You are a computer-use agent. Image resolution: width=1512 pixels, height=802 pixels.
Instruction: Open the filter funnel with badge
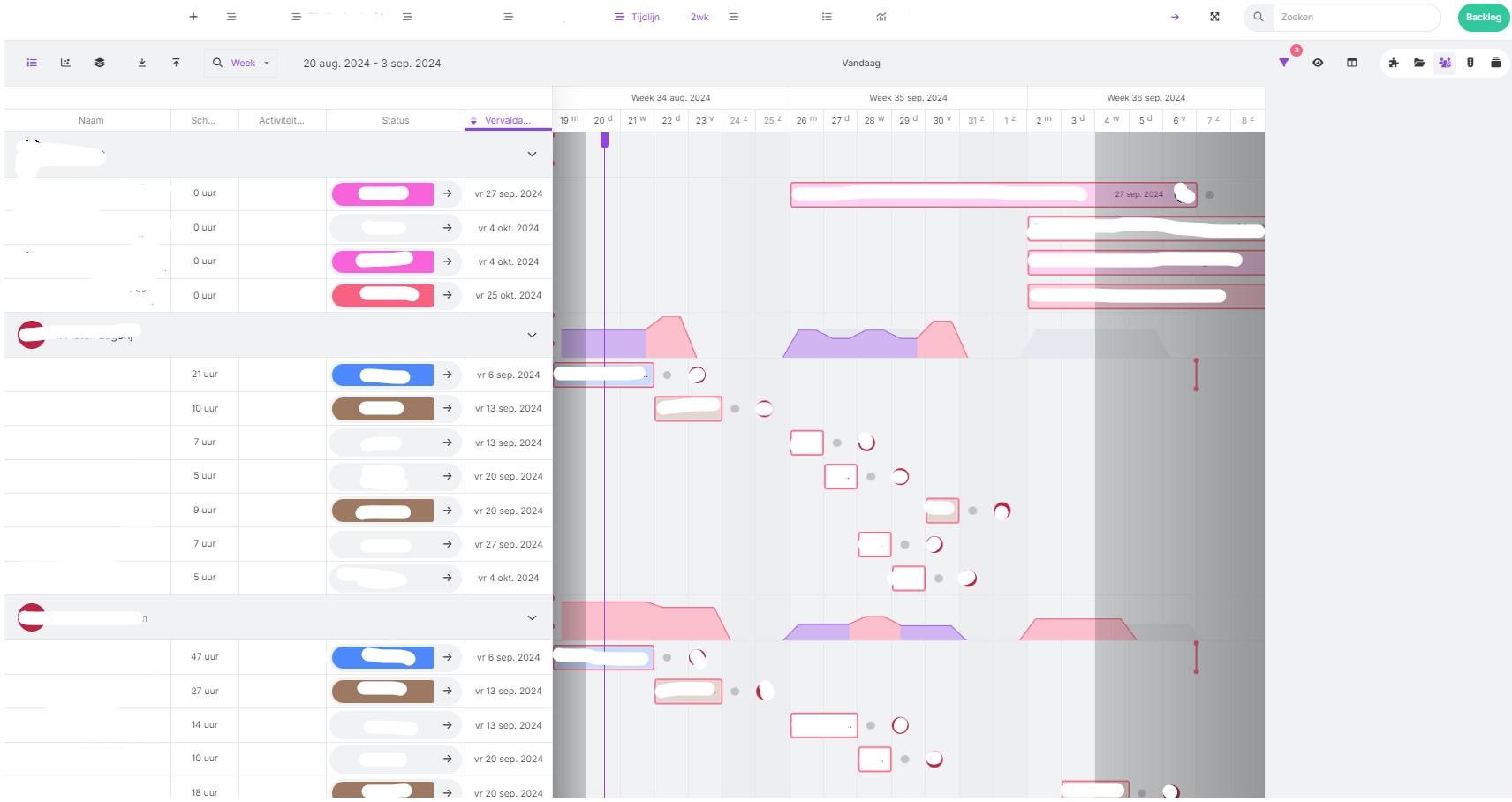[1284, 63]
